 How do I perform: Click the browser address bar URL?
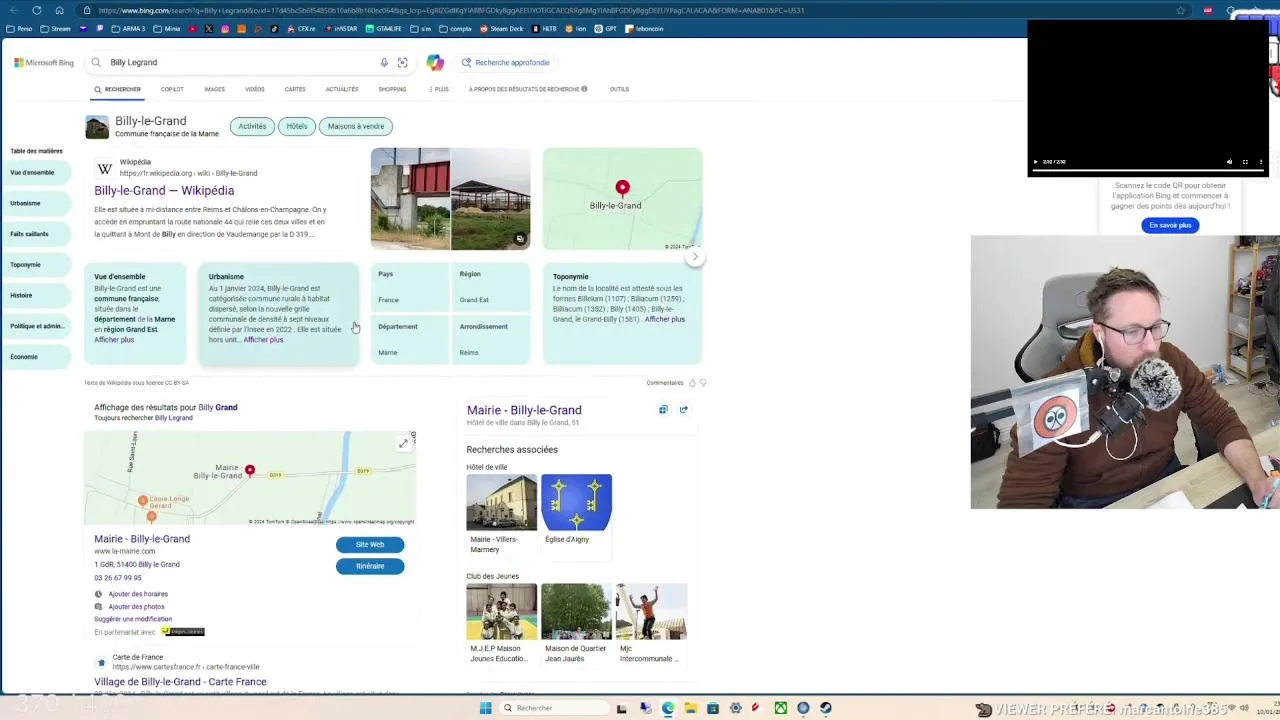coord(450,10)
